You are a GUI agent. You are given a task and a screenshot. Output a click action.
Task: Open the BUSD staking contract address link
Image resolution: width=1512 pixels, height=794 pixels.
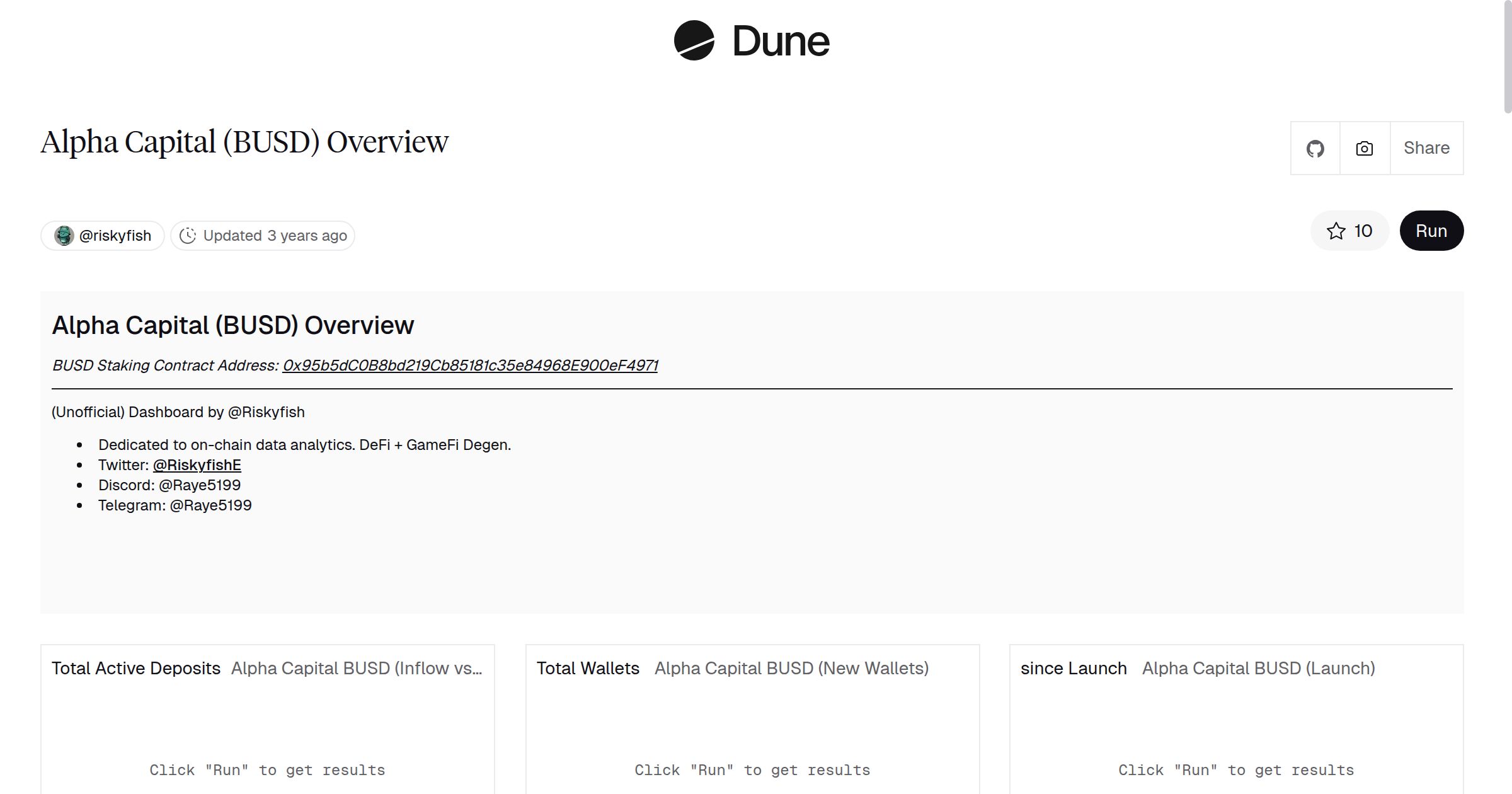[x=470, y=365]
